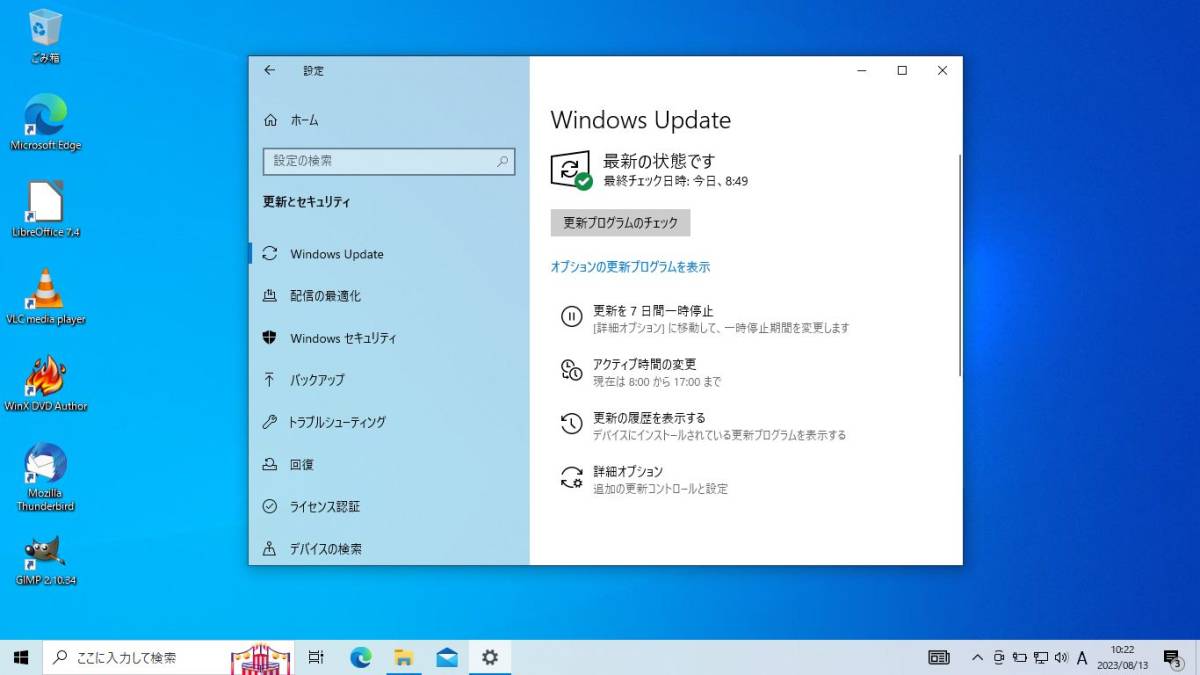
Task: Select the ごみ箱 desktop icon
Action: point(45,36)
